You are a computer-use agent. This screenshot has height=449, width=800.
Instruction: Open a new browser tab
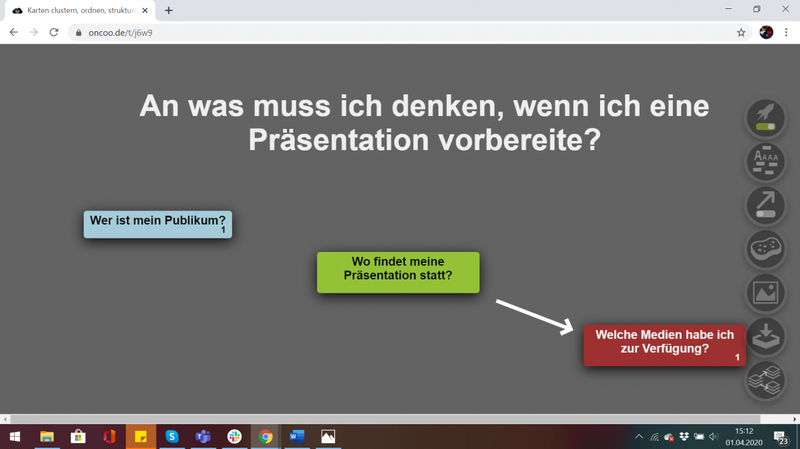point(168,10)
